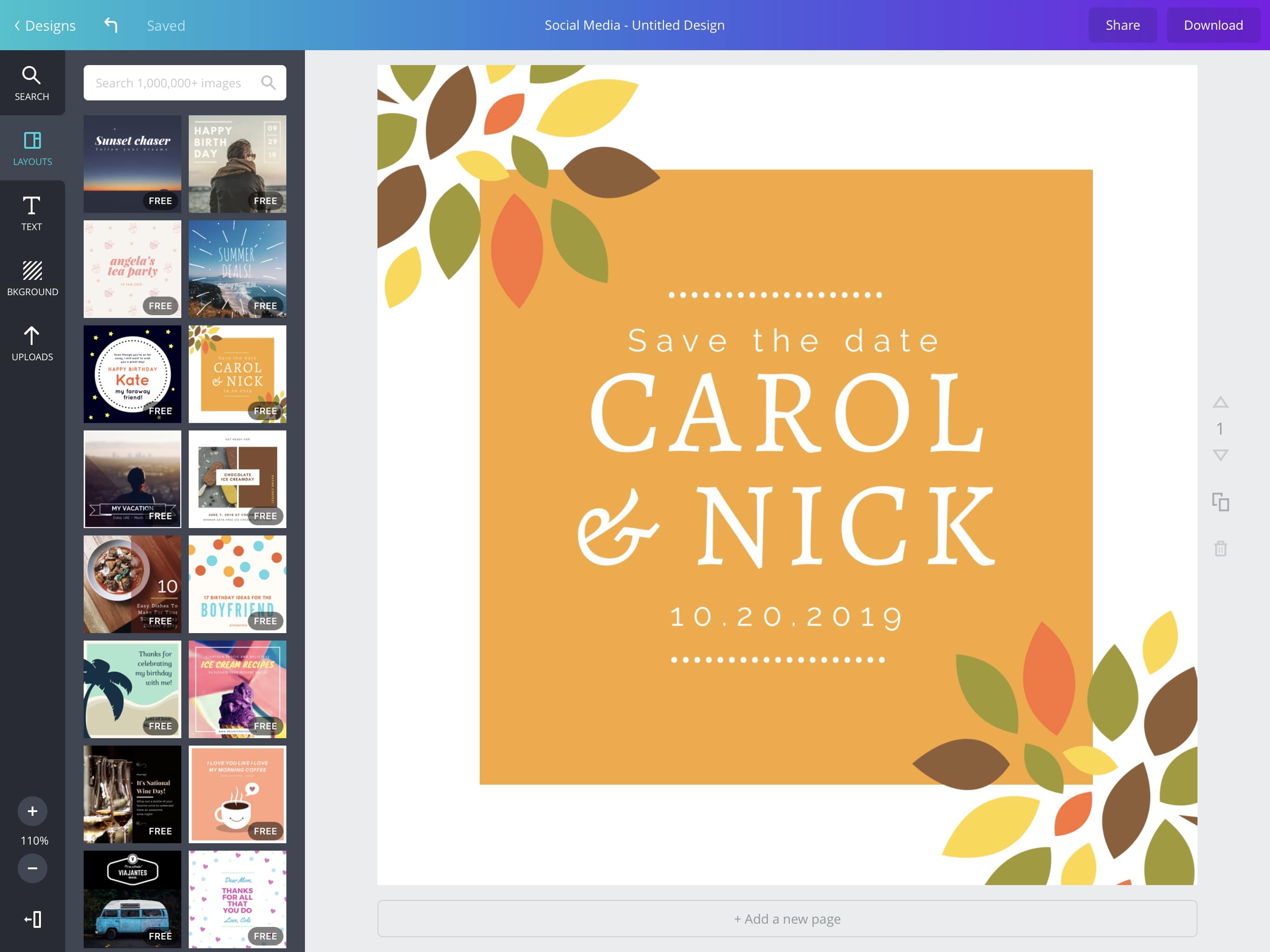Delete the current page
The image size is (1270, 952).
click(x=1221, y=549)
